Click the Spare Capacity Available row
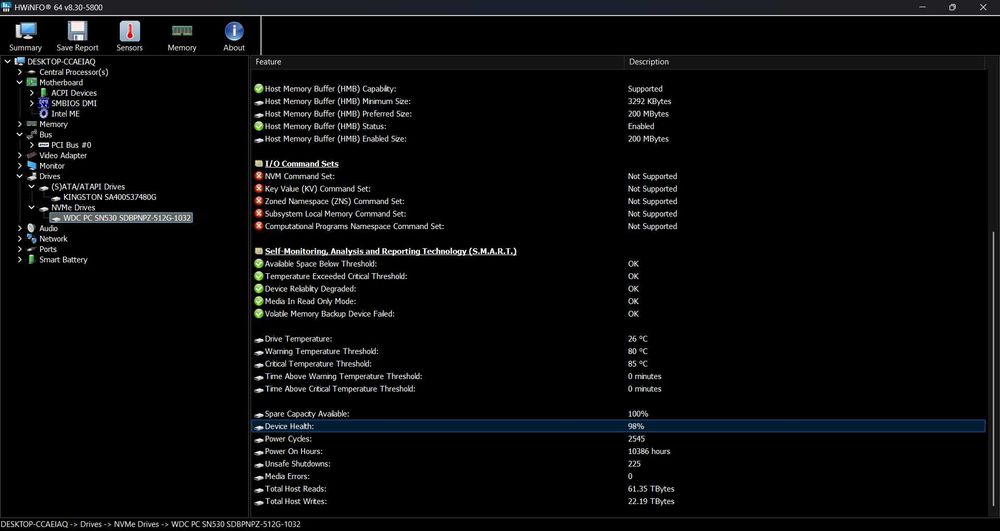 point(619,414)
